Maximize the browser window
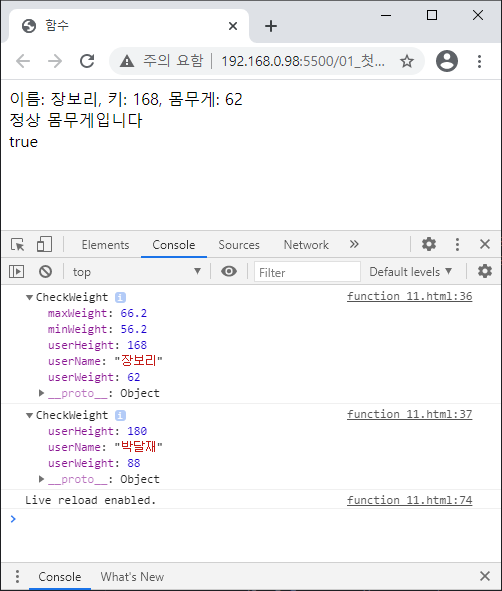Viewport: 502px width, 591px height. pyautogui.click(x=432, y=15)
